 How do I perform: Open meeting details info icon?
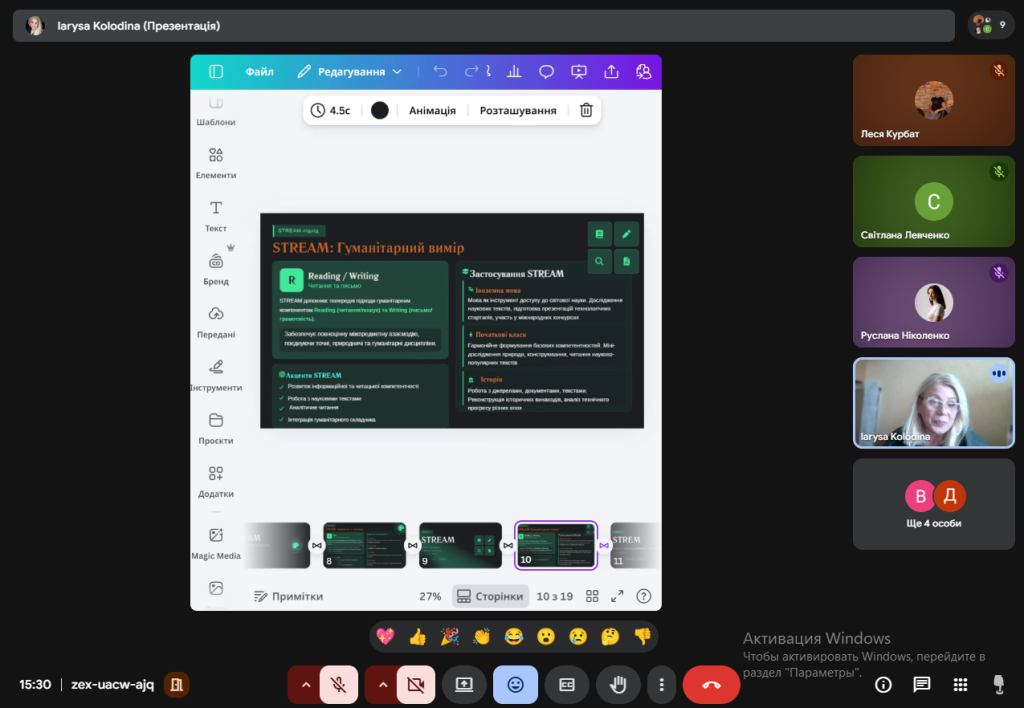(883, 685)
